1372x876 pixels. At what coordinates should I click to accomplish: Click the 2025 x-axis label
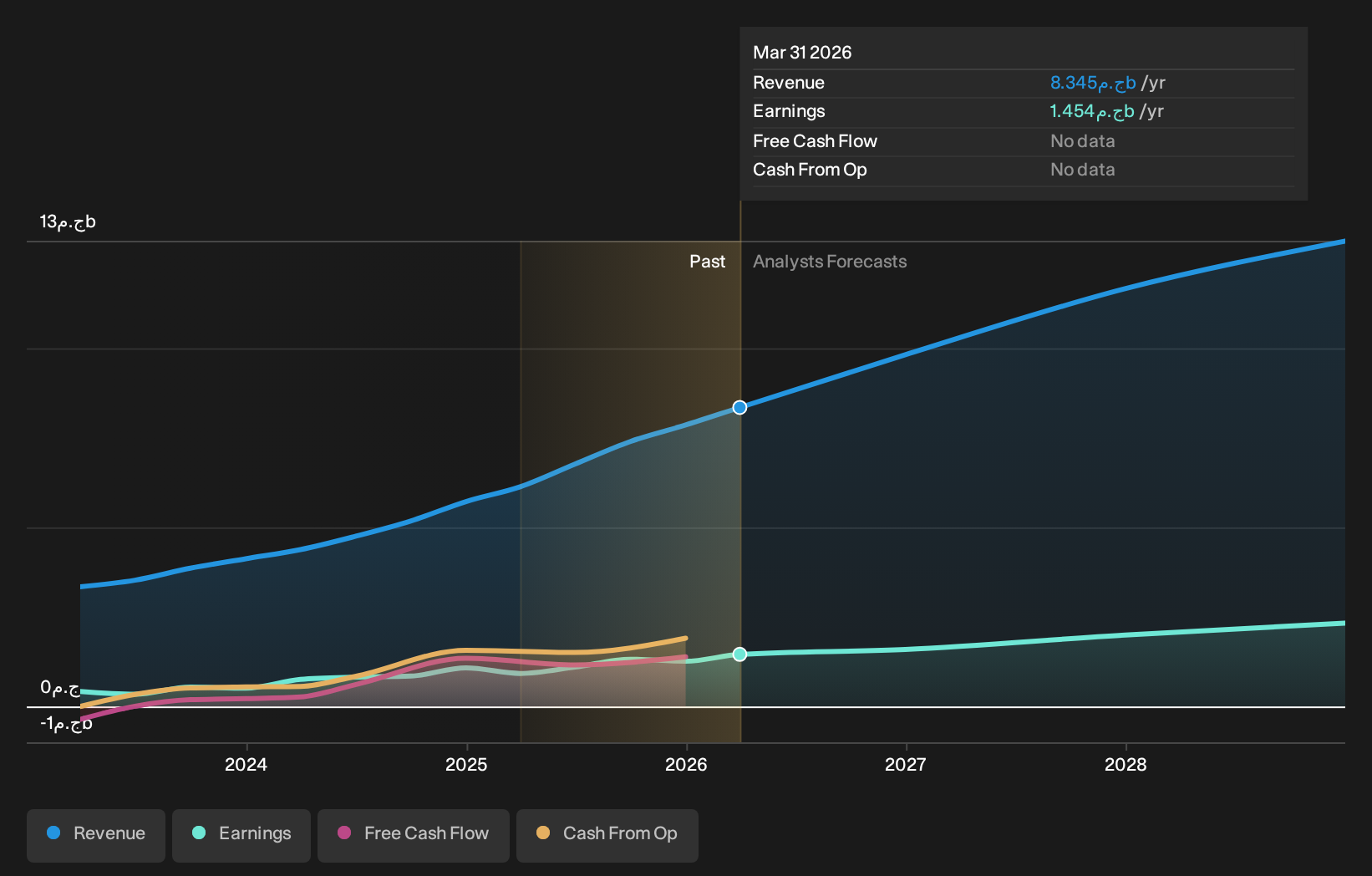466,765
